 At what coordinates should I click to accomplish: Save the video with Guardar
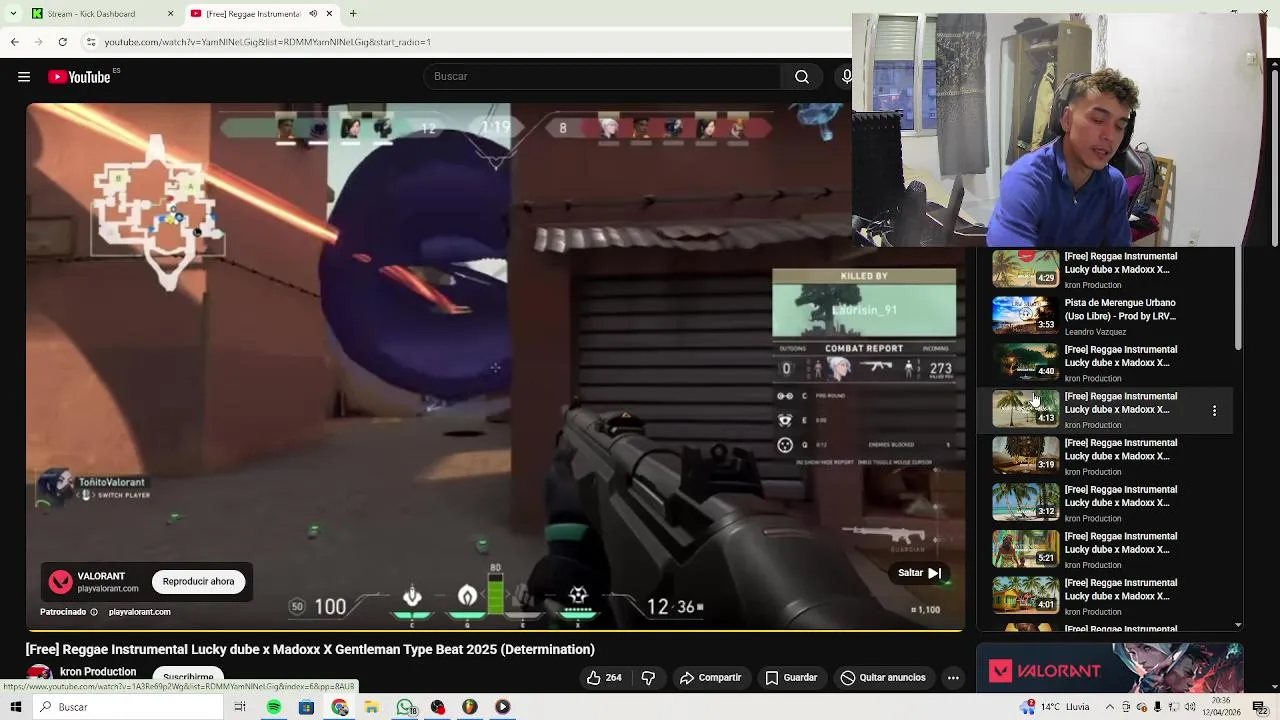(x=791, y=678)
